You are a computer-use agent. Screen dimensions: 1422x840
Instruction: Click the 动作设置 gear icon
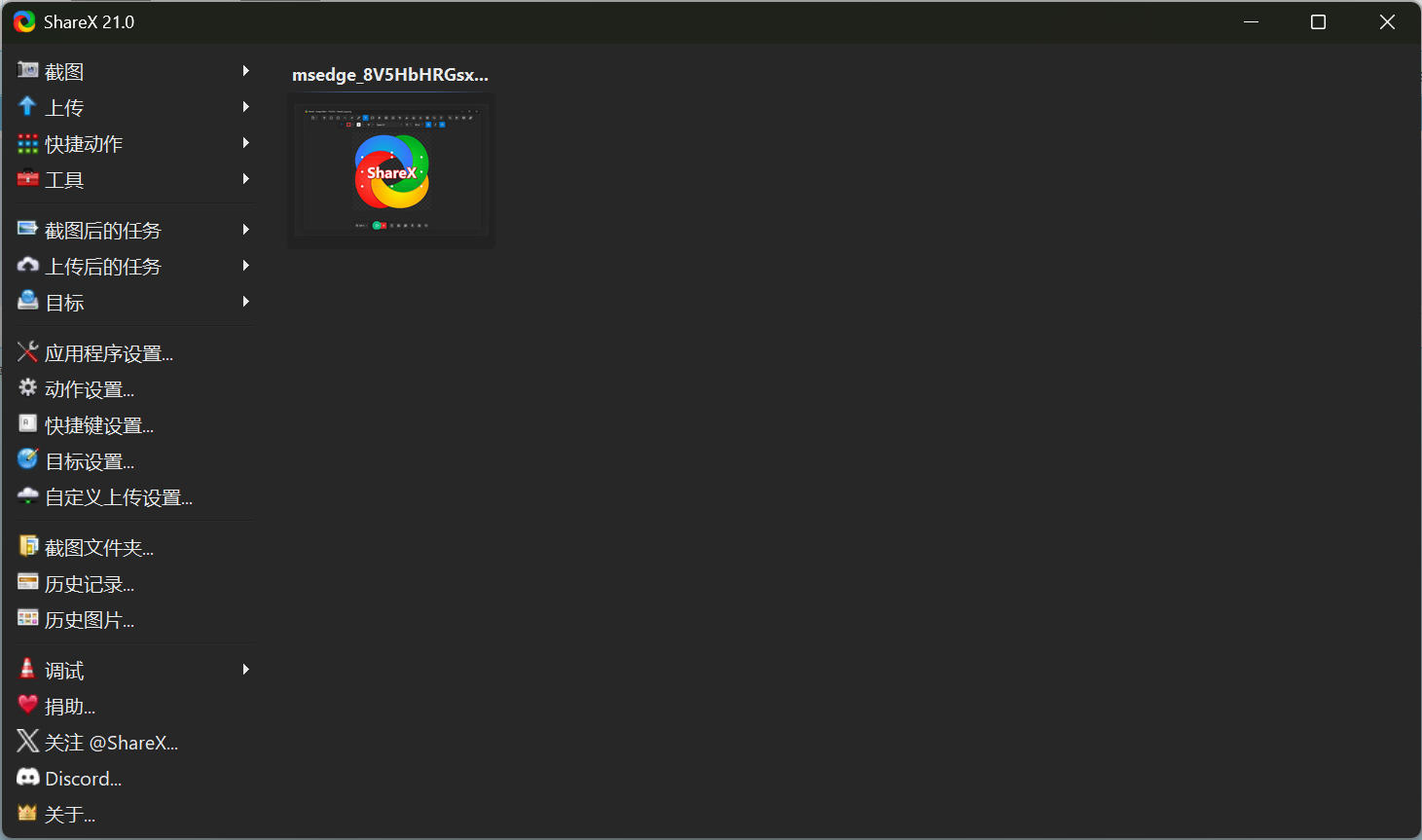coord(28,388)
